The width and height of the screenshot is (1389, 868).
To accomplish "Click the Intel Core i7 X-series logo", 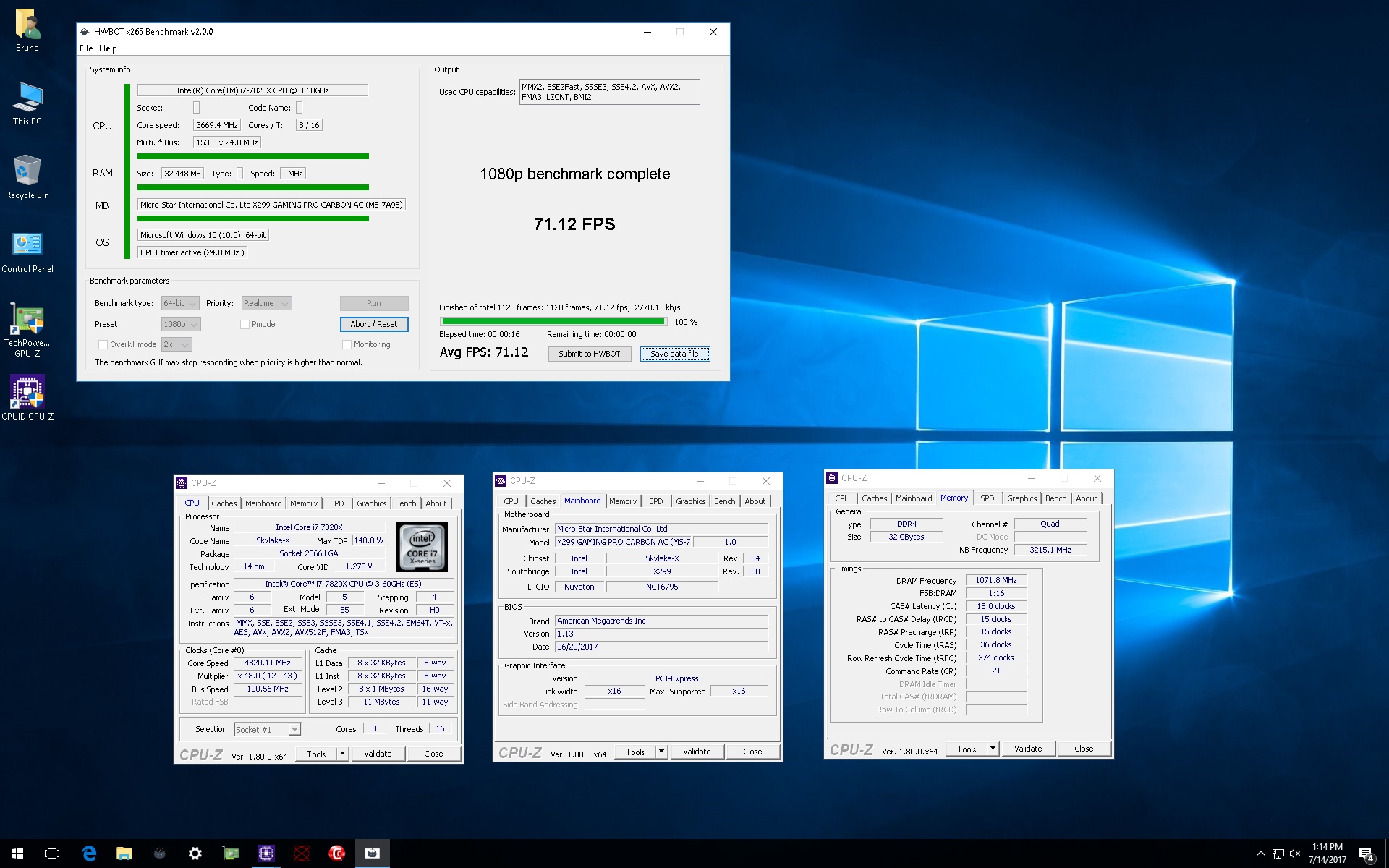I will point(422,547).
